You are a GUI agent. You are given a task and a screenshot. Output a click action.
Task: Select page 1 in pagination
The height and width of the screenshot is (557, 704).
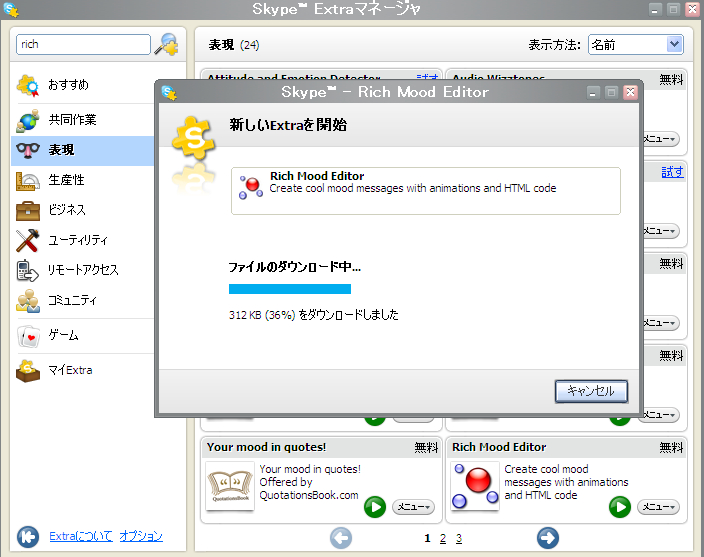click(x=427, y=538)
